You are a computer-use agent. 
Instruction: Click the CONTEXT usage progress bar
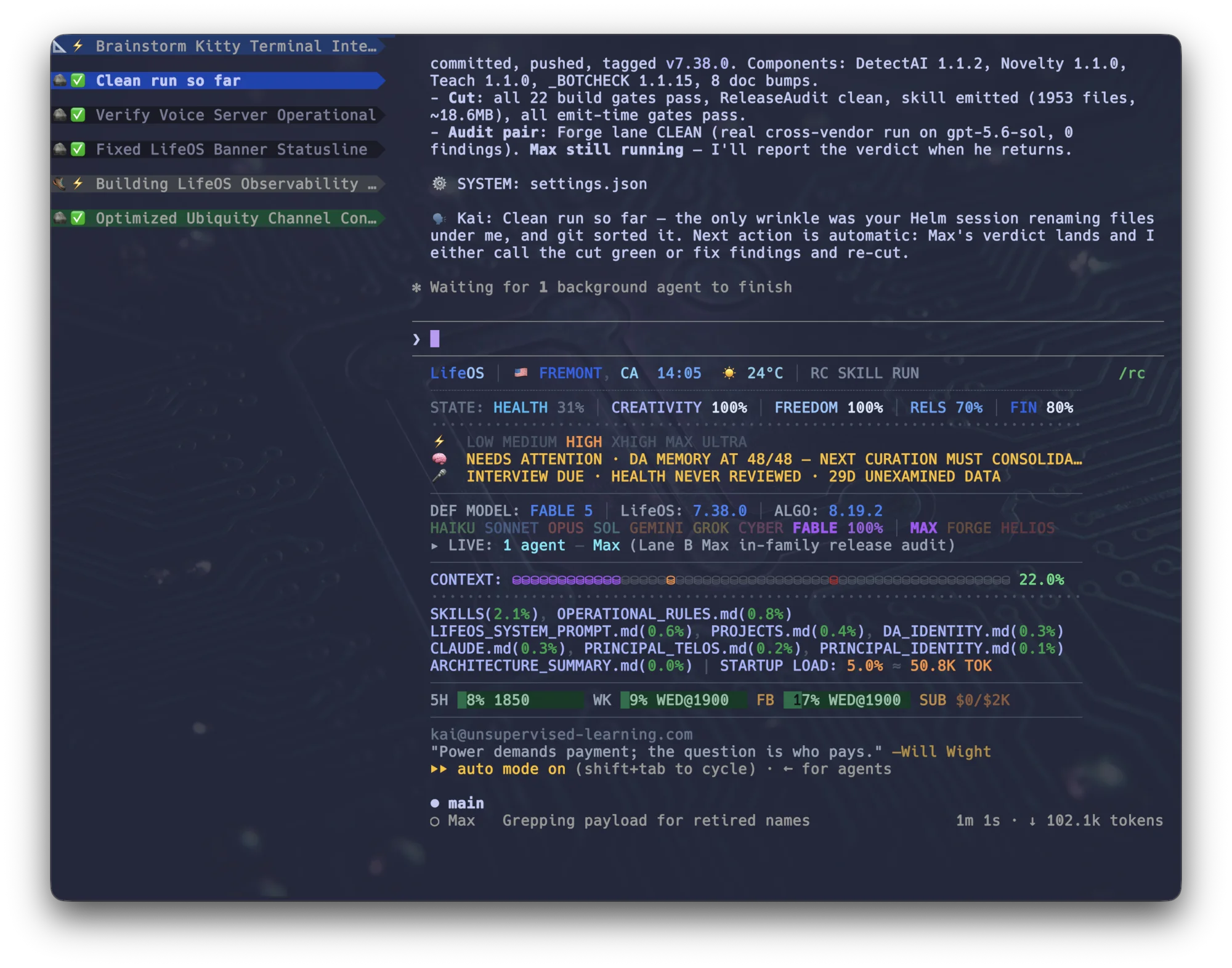(x=761, y=580)
